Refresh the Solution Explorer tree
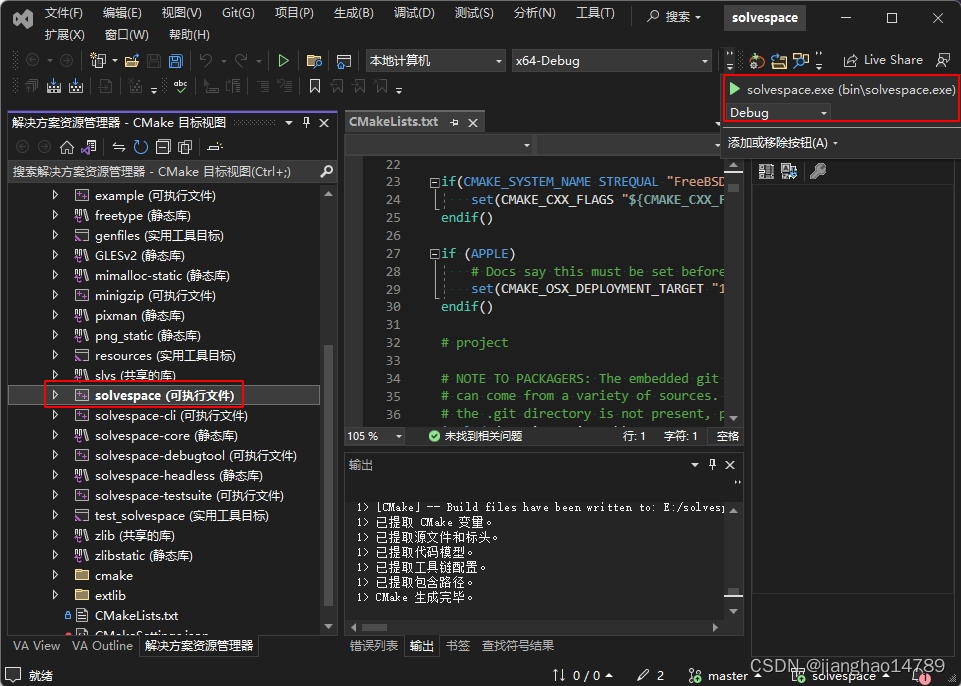This screenshot has height=686, width=961. coord(141,147)
